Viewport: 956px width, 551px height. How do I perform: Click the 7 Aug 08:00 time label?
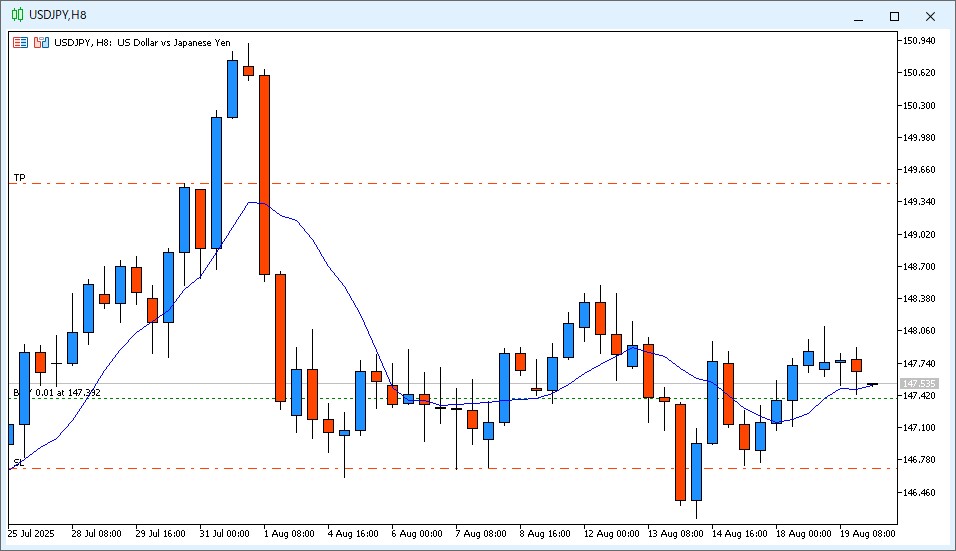(481, 534)
